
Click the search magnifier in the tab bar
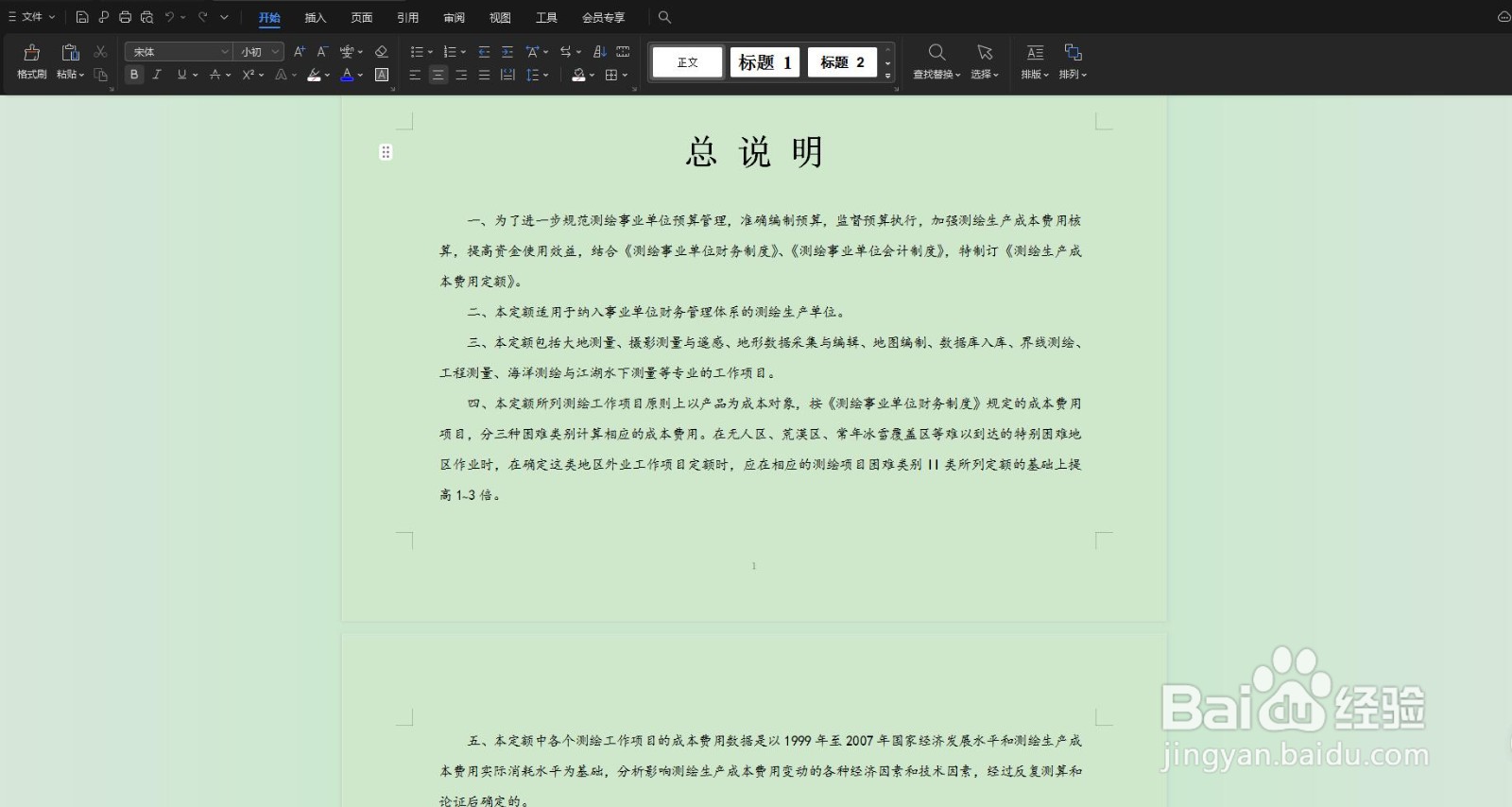point(664,17)
